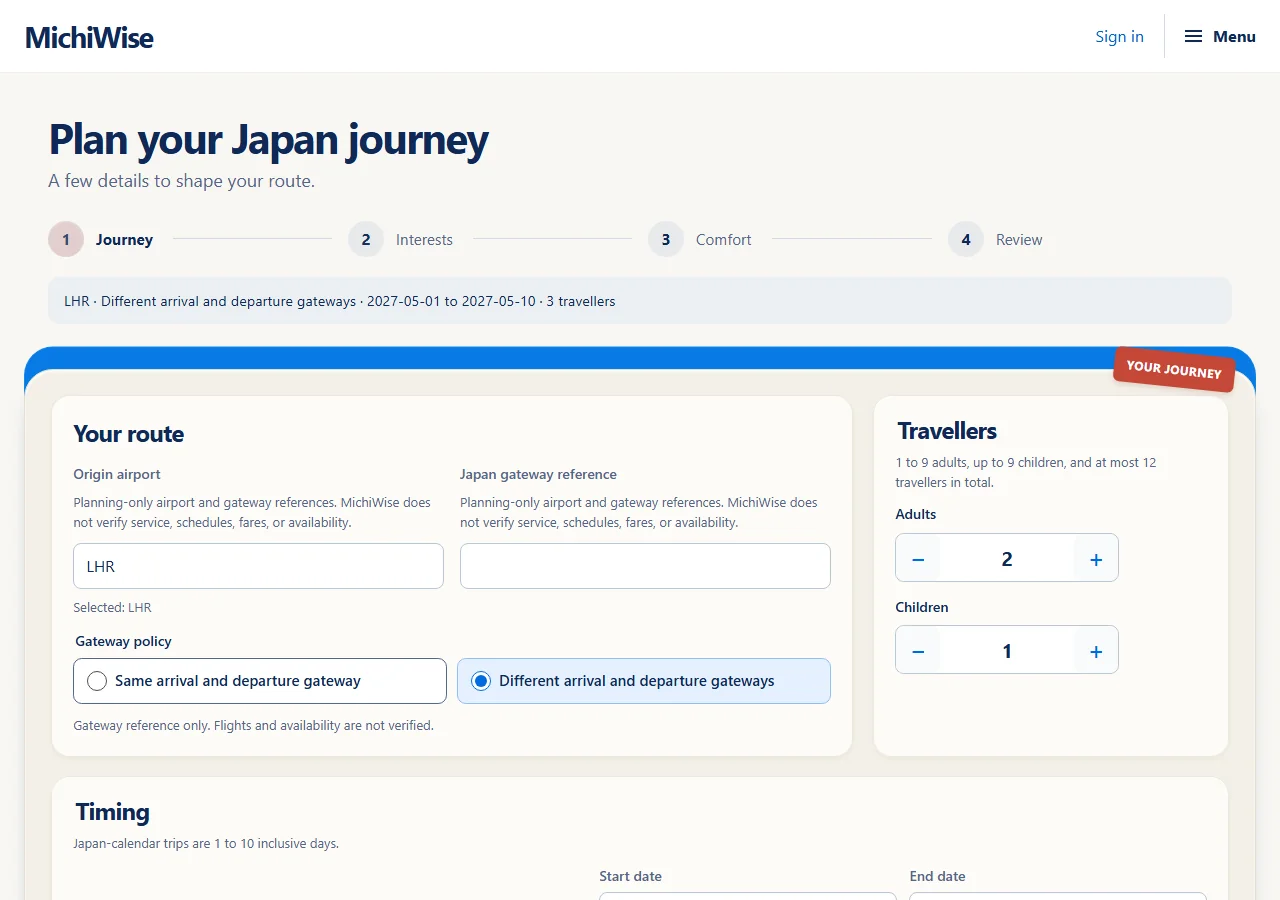Screen dimensions: 1280x900
Task: Click 'A few details to shape your route.'
Action: click(x=182, y=181)
